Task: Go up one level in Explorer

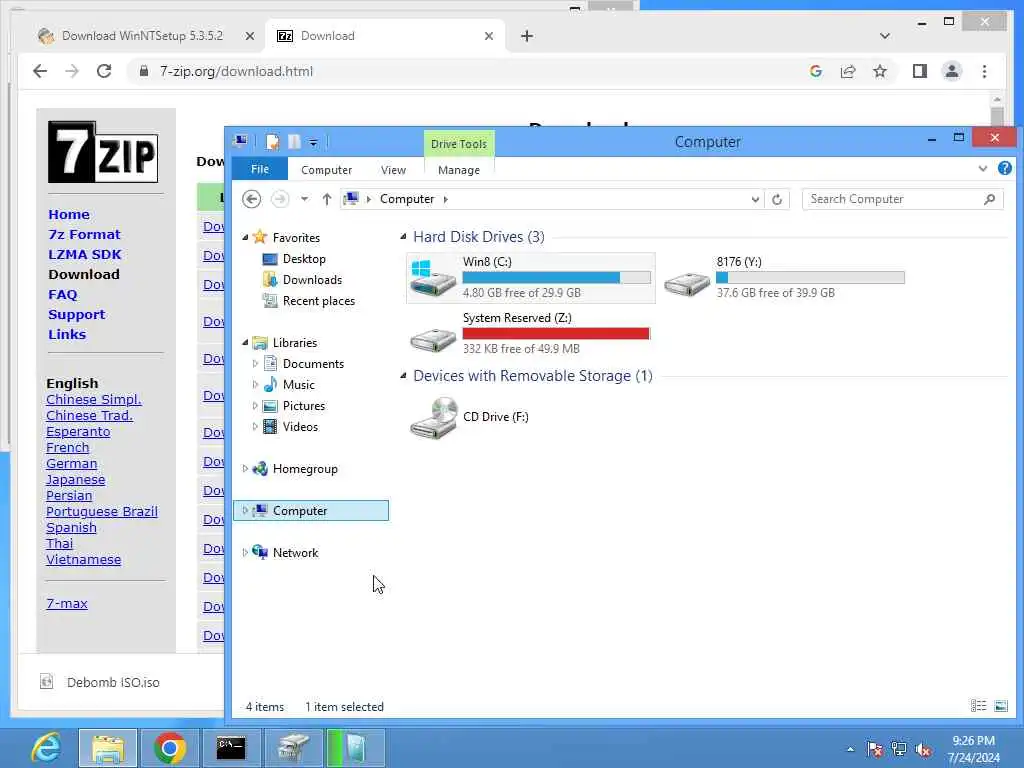Action: [327, 199]
